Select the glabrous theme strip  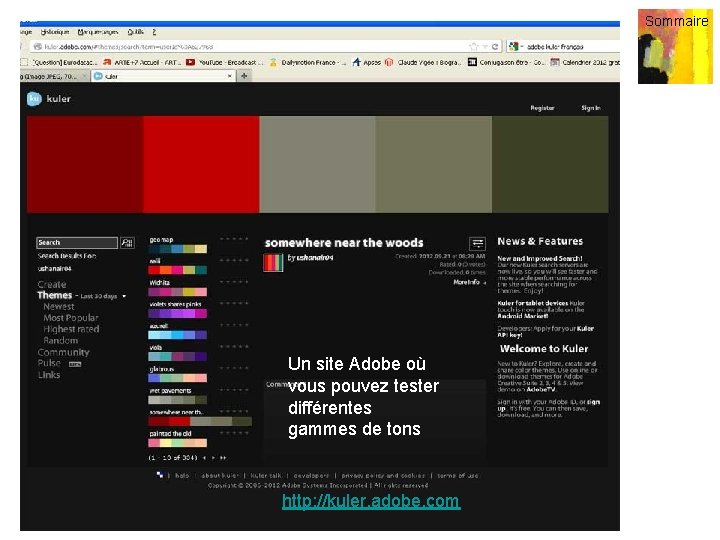(177, 378)
